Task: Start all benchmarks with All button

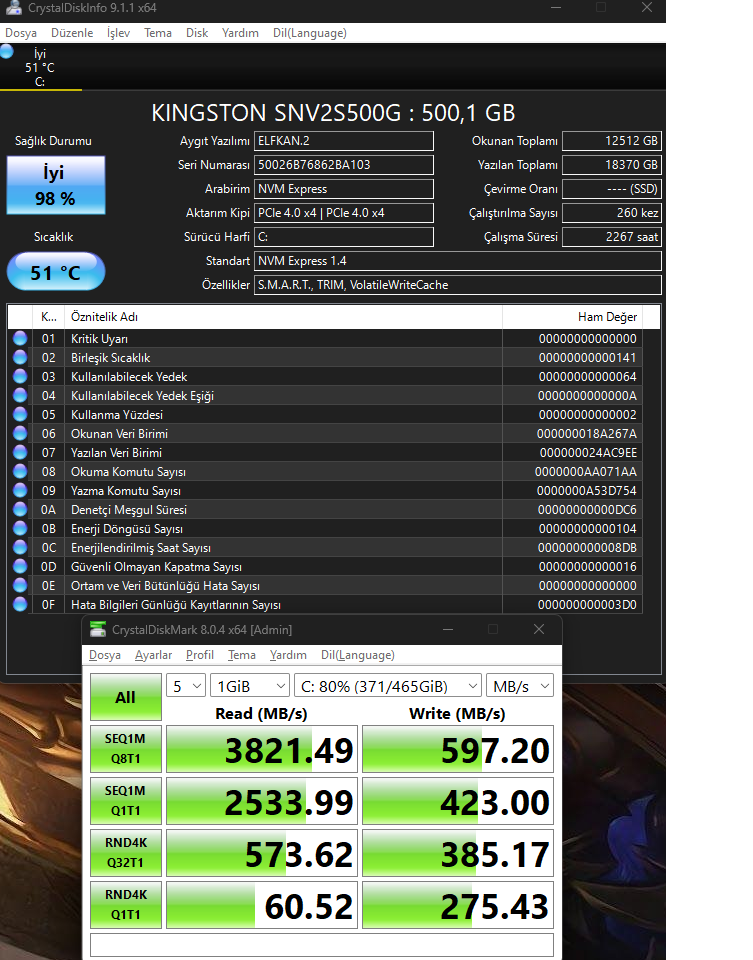Action: [x=126, y=697]
